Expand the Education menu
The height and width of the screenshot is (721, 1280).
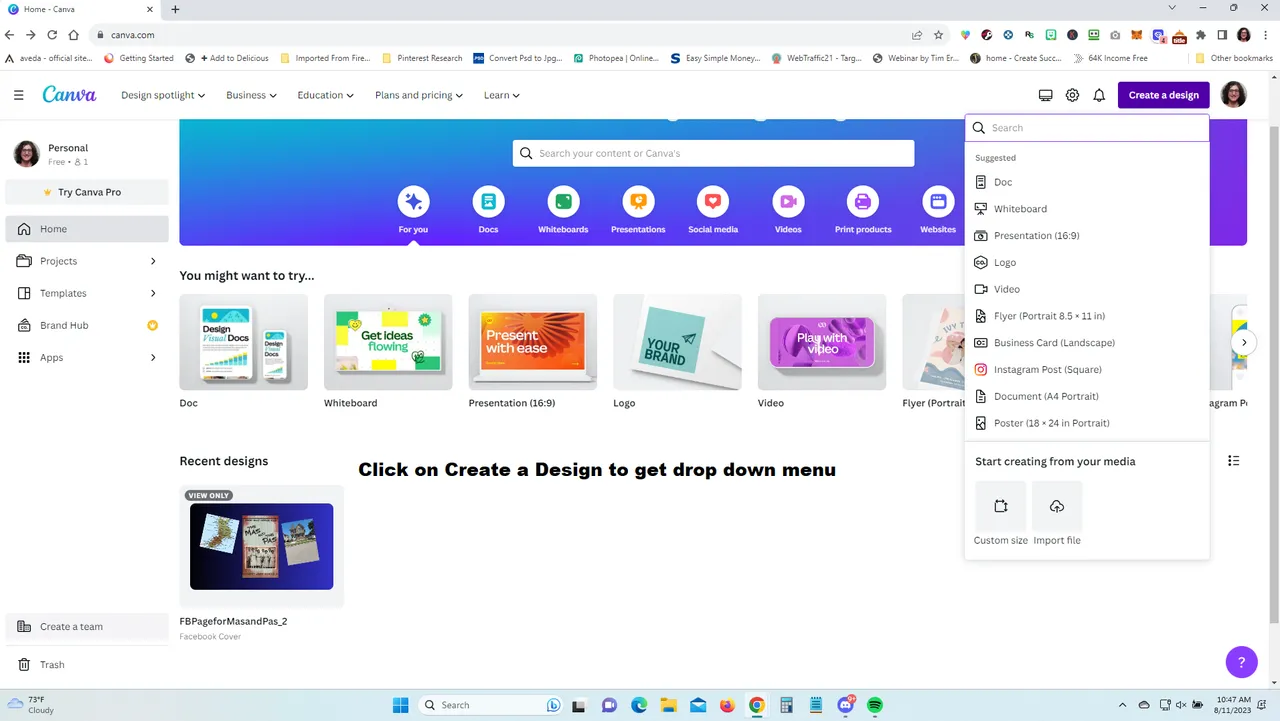[x=326, y=95]
